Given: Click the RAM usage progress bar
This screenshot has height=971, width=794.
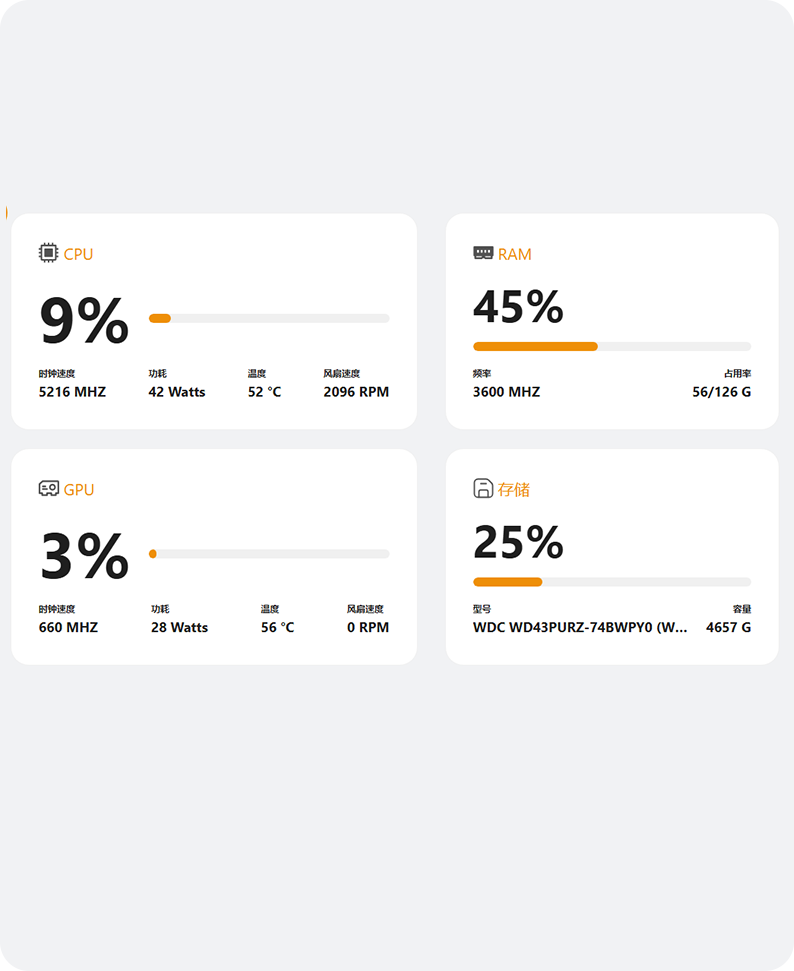Looking at the screenshot, I should (x=612, y=346).
